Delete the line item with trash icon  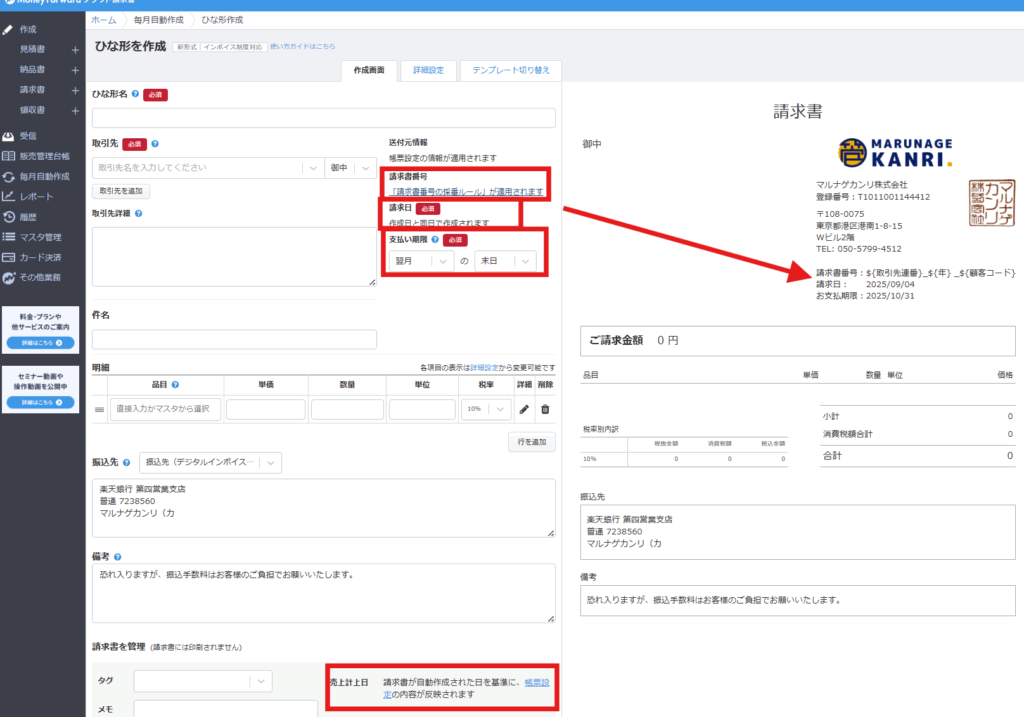coord(545,409)
